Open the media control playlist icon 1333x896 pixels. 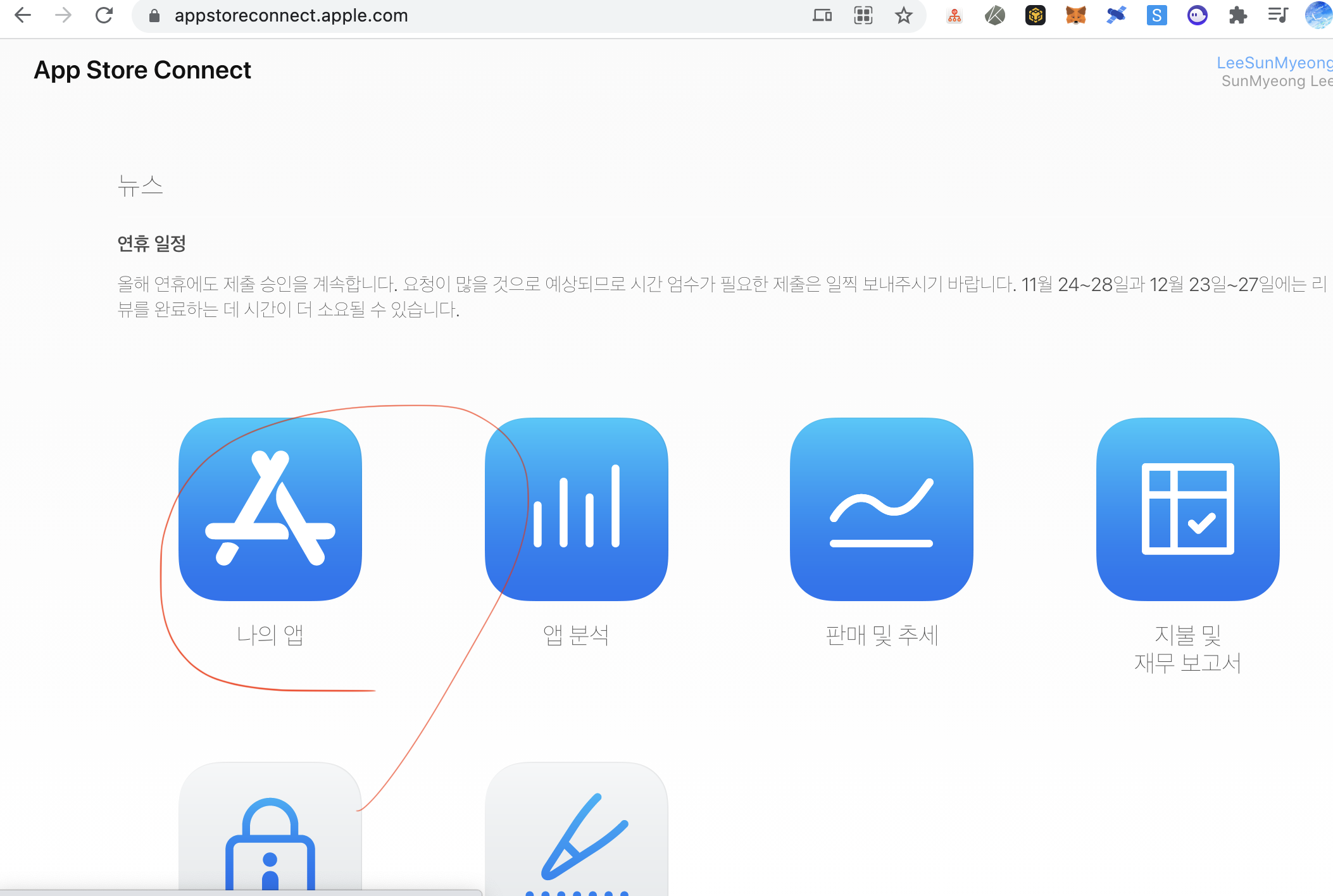tap(1278, 15)
